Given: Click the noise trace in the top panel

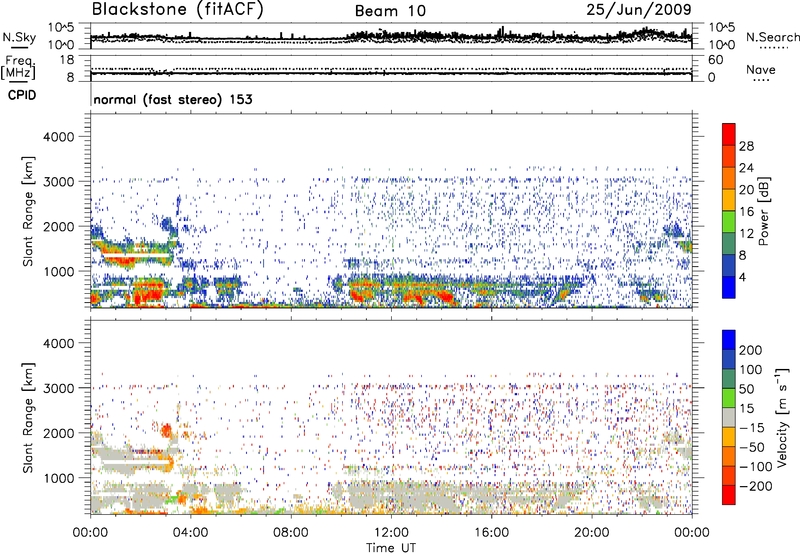Looking at the screenshot, I should click(391, 37).
